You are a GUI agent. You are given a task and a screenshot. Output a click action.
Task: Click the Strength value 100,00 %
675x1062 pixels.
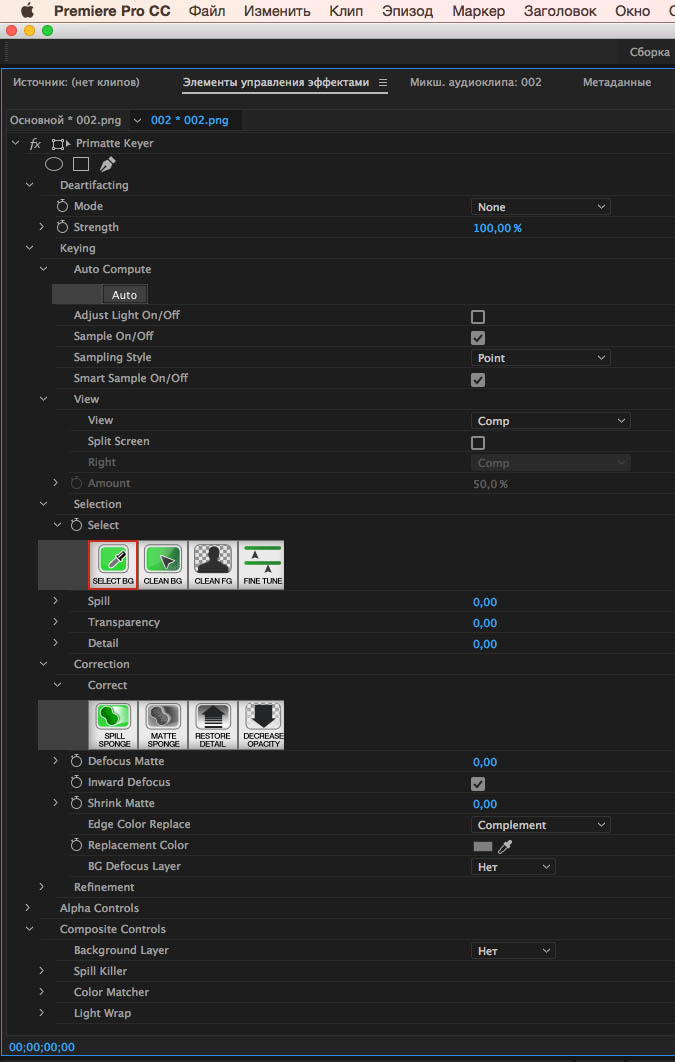pos(498,228)
